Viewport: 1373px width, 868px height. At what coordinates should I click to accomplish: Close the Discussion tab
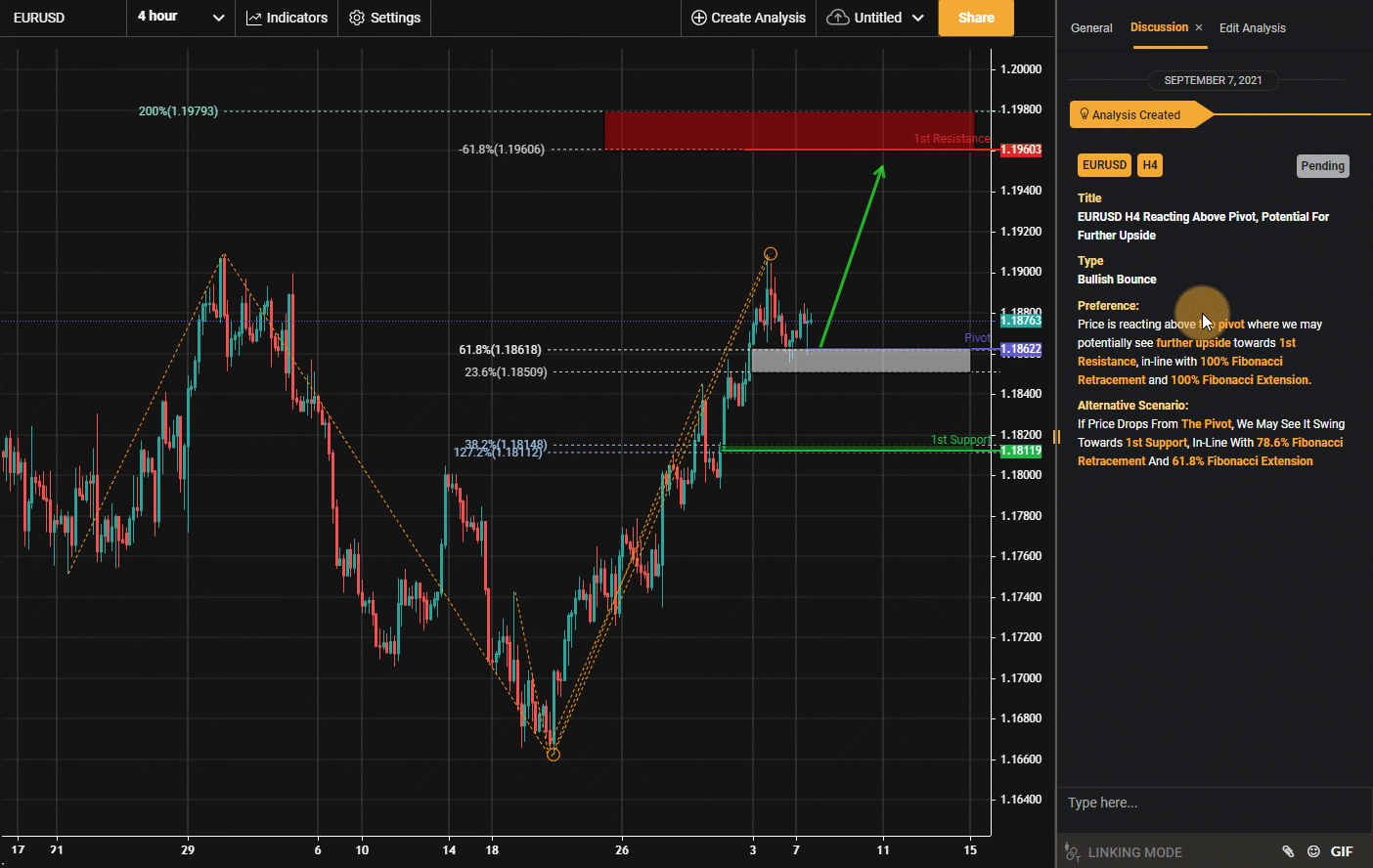click(1199, 27)
